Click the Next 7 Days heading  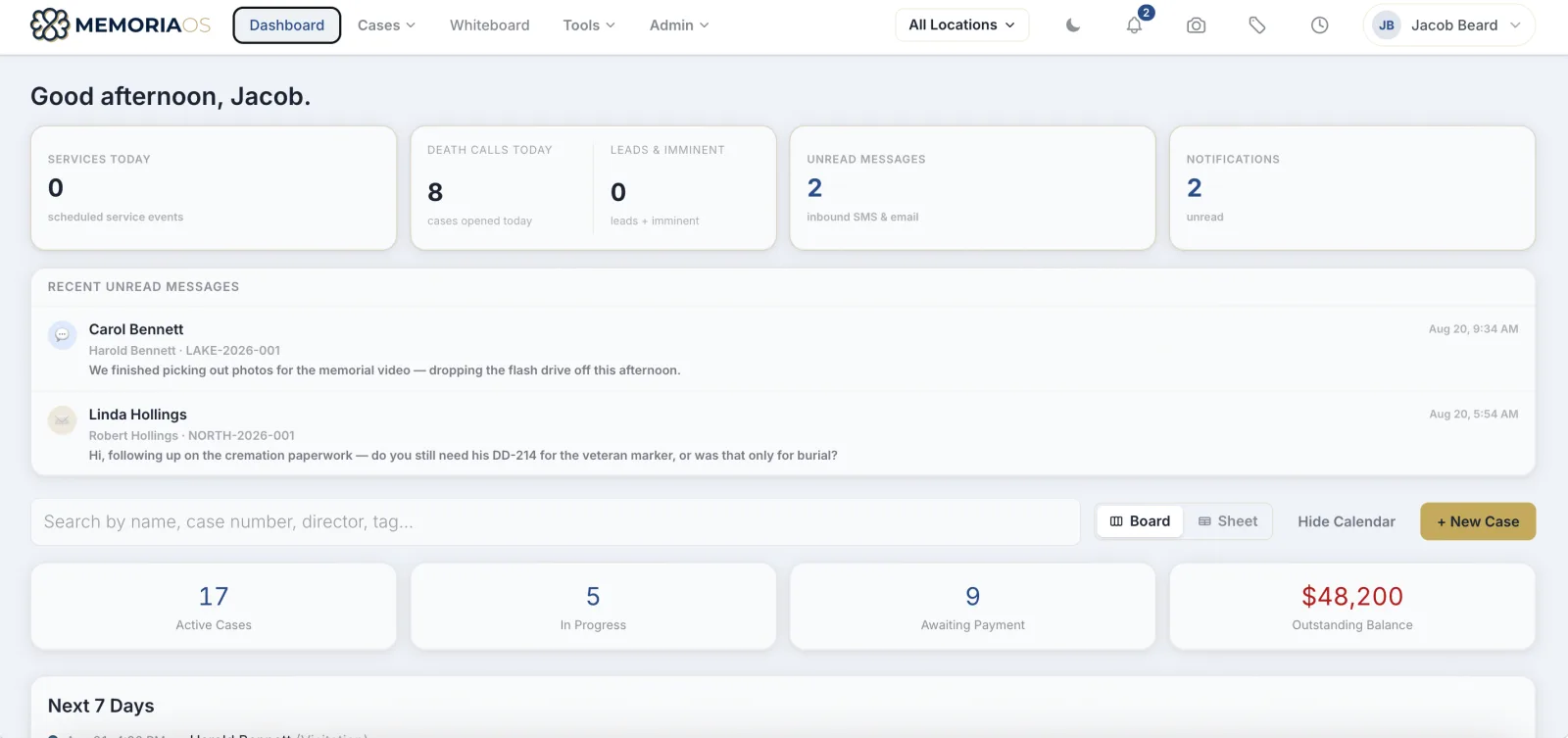pos(101,706)
